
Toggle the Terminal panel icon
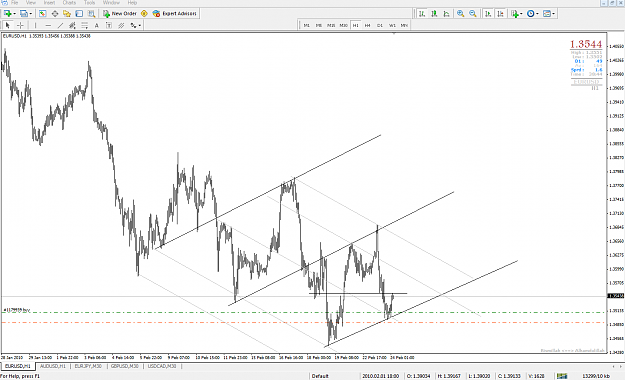click(79, 14)
